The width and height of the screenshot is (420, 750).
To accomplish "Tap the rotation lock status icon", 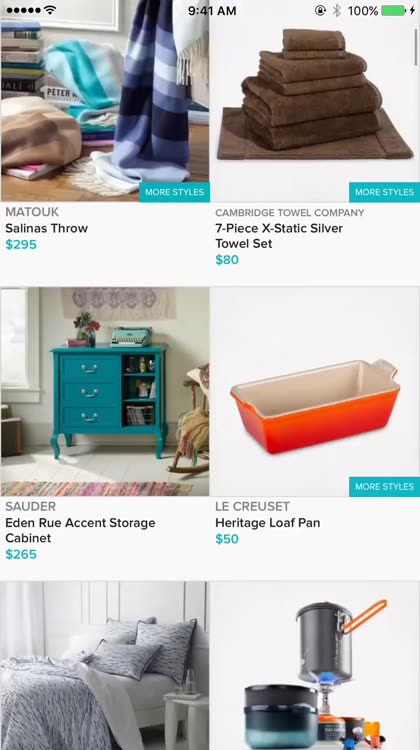I will pos(320,11).
